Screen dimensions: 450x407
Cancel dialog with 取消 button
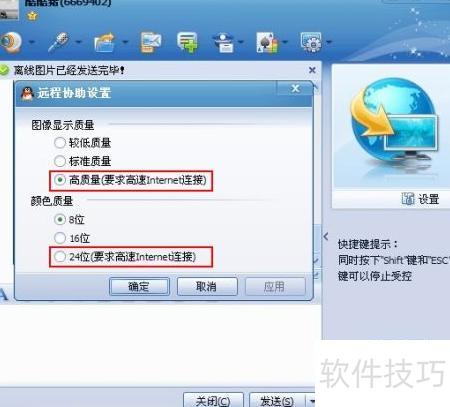click(207, 286)
